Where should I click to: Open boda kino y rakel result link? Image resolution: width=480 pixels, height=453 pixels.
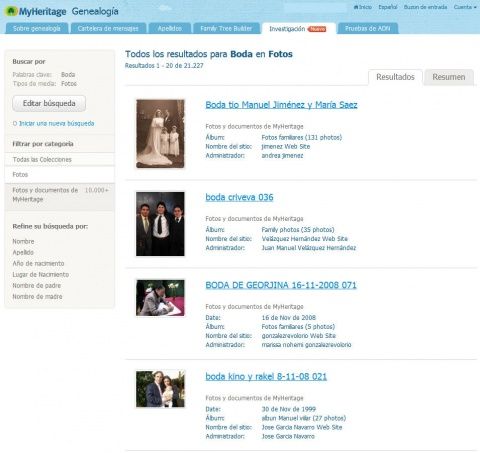[x=266, y=377]
